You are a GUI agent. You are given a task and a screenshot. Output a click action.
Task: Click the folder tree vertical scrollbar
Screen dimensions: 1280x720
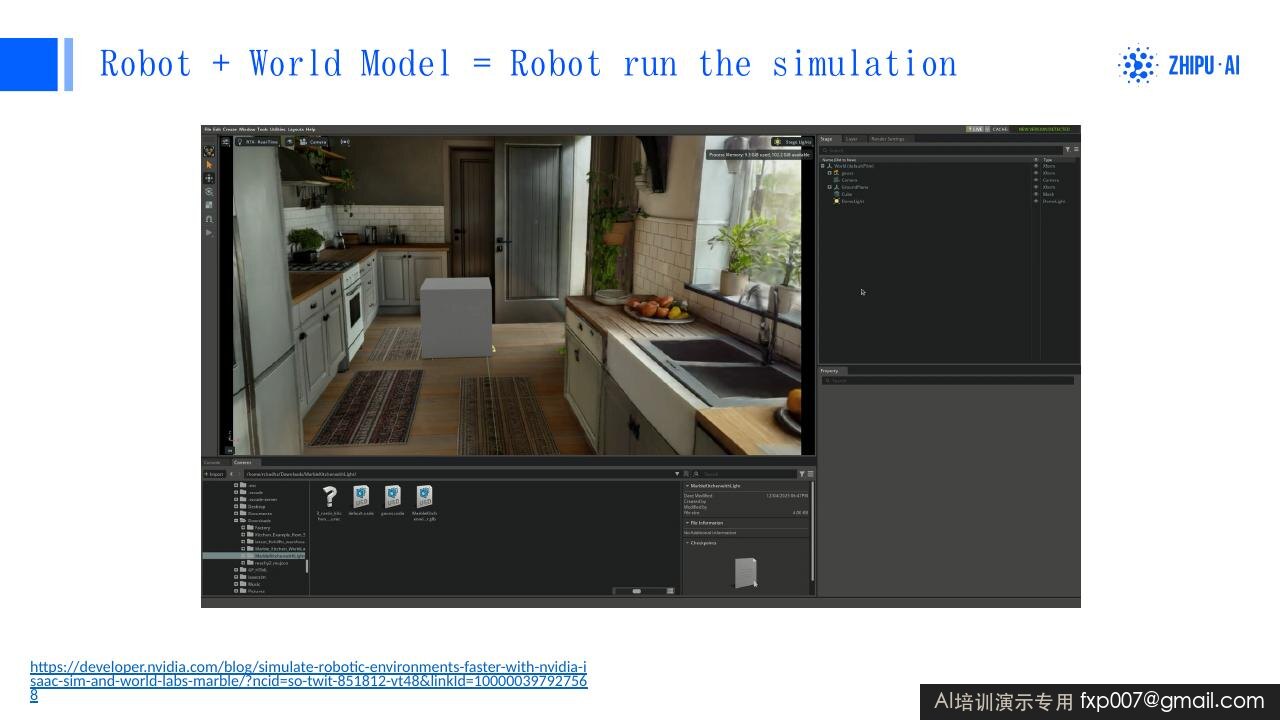(306, 565)
